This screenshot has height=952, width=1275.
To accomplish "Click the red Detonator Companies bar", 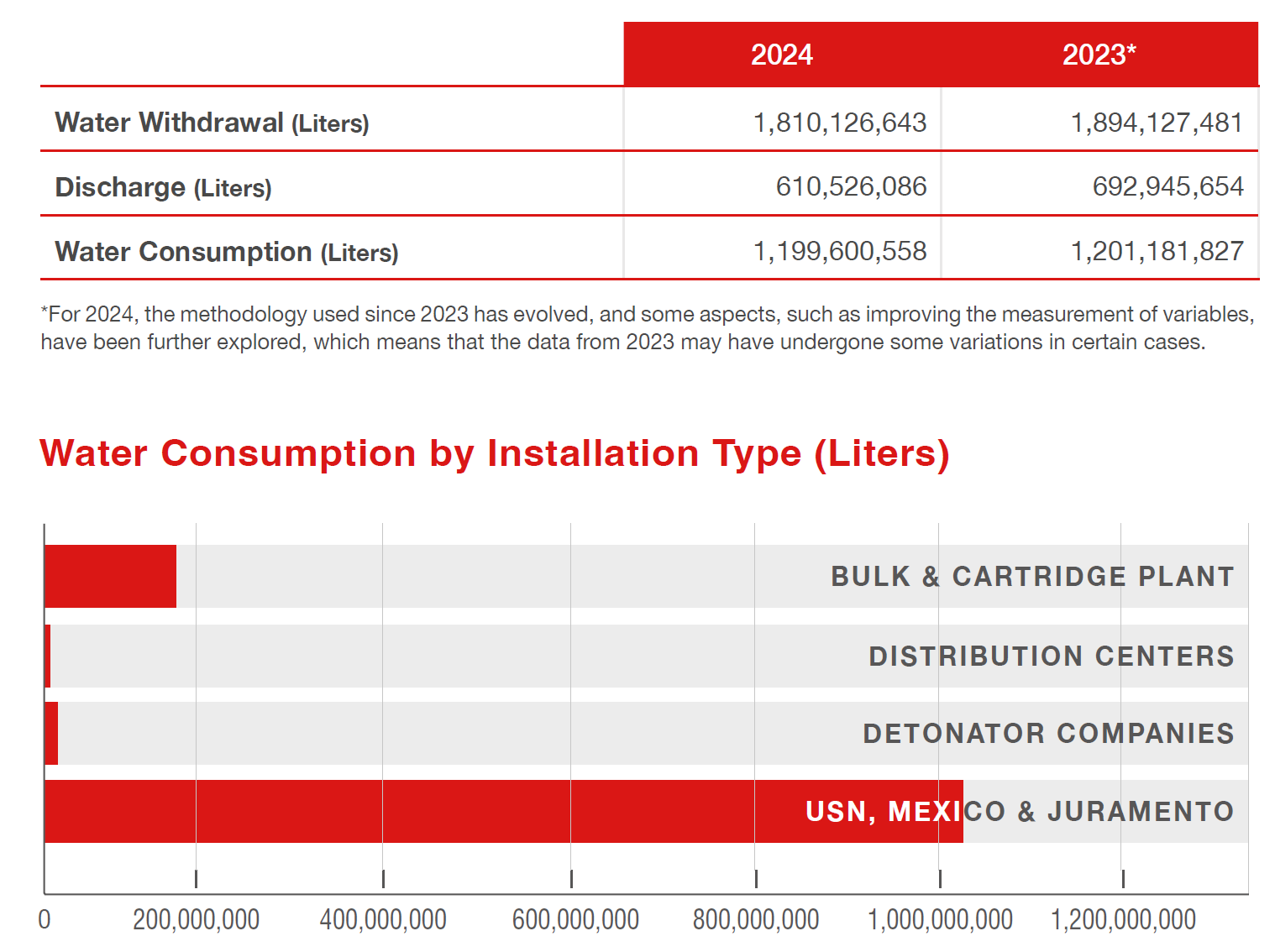I will coord(51,734).
